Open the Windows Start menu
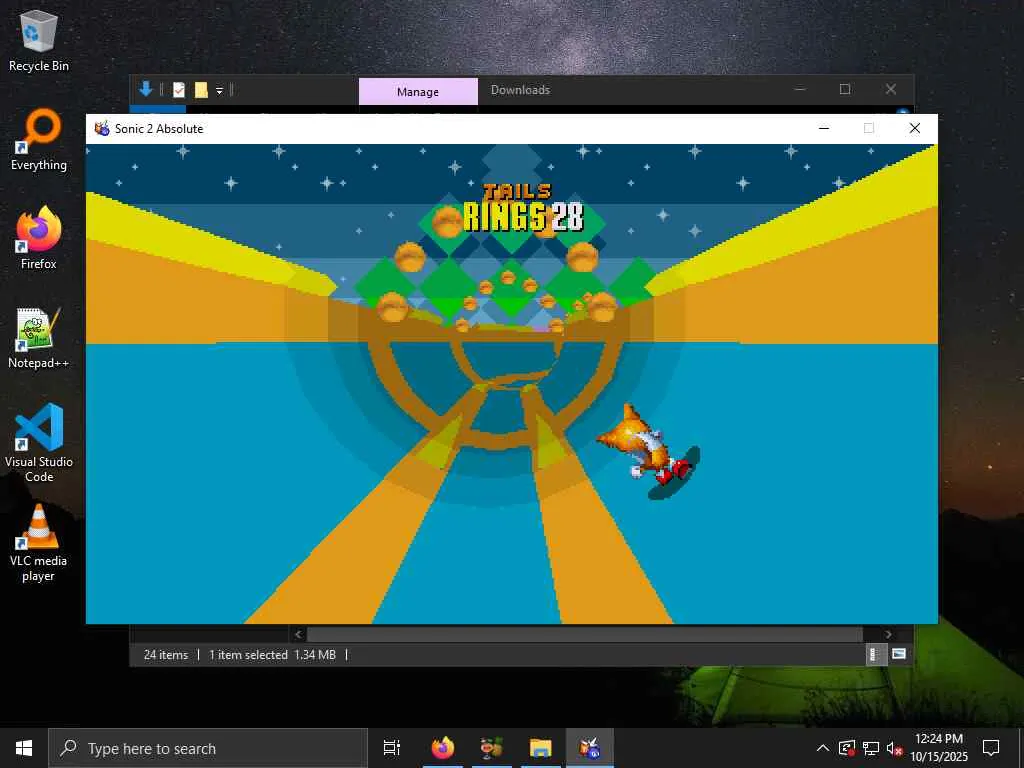The width and height of the screenshot is (1024, 768). pyautogui.click(x=24, y=748)
